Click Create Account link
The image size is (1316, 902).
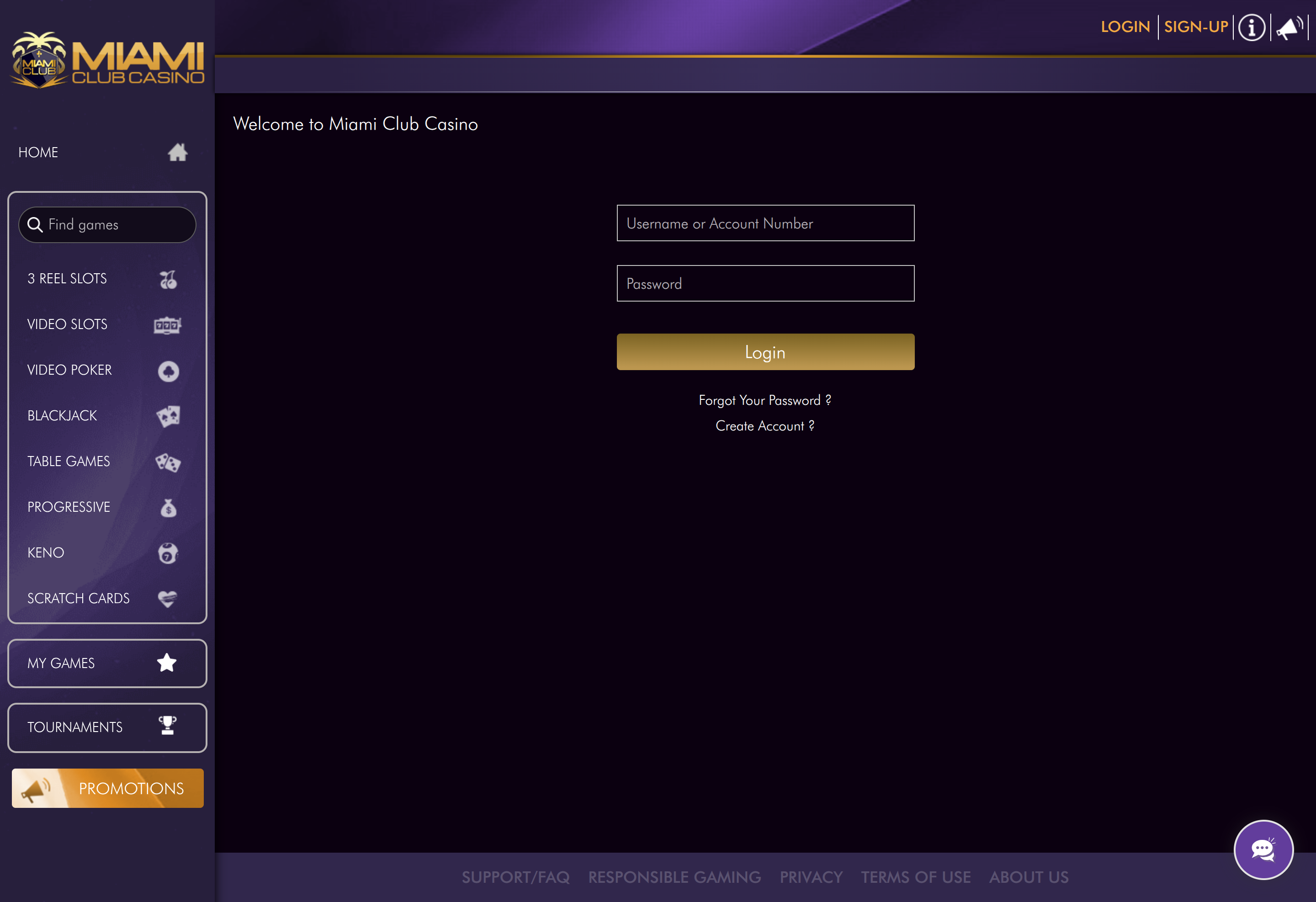click(765, 426)
